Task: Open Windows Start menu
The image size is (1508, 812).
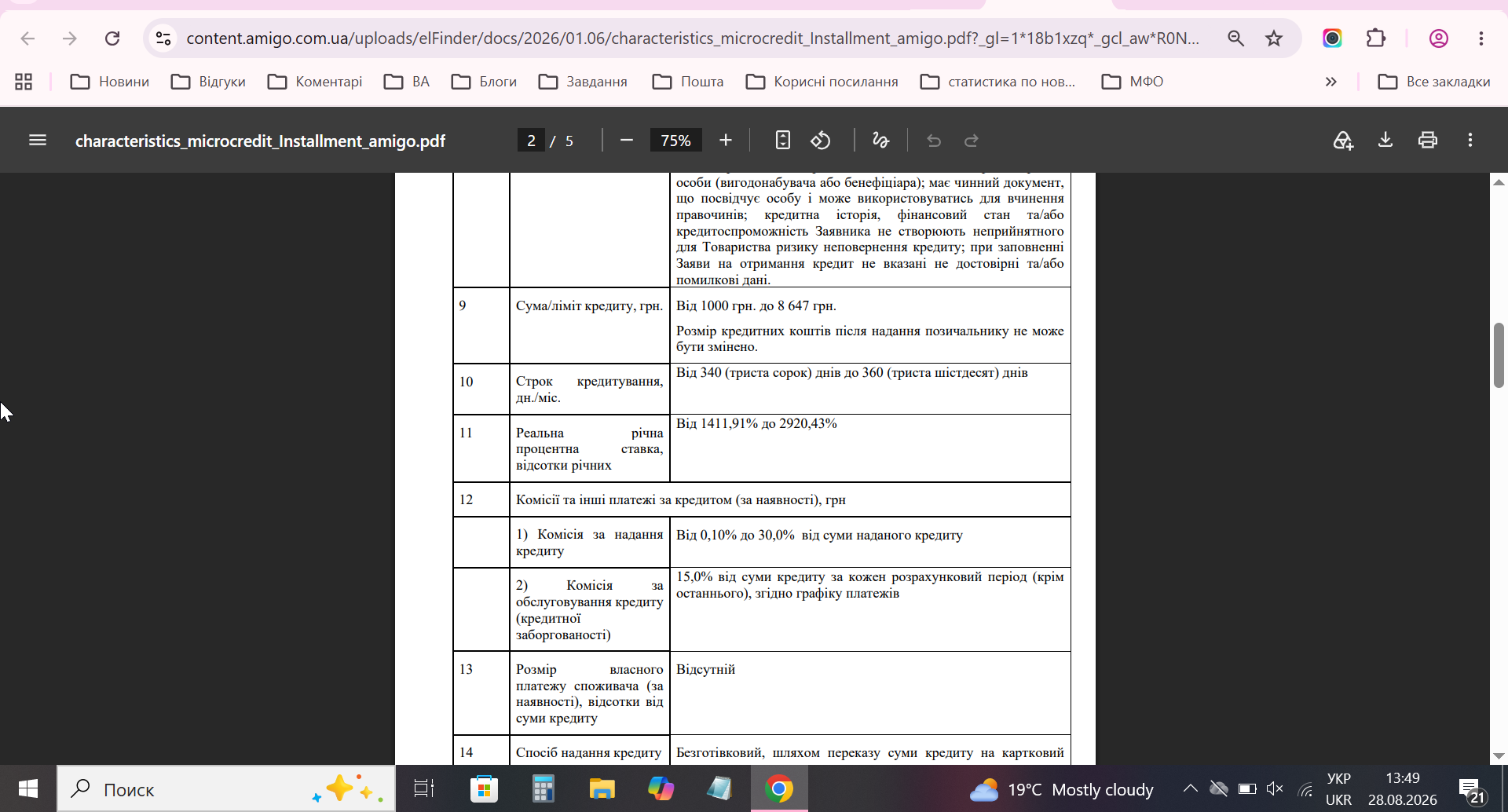Action: tap(28, 789)
